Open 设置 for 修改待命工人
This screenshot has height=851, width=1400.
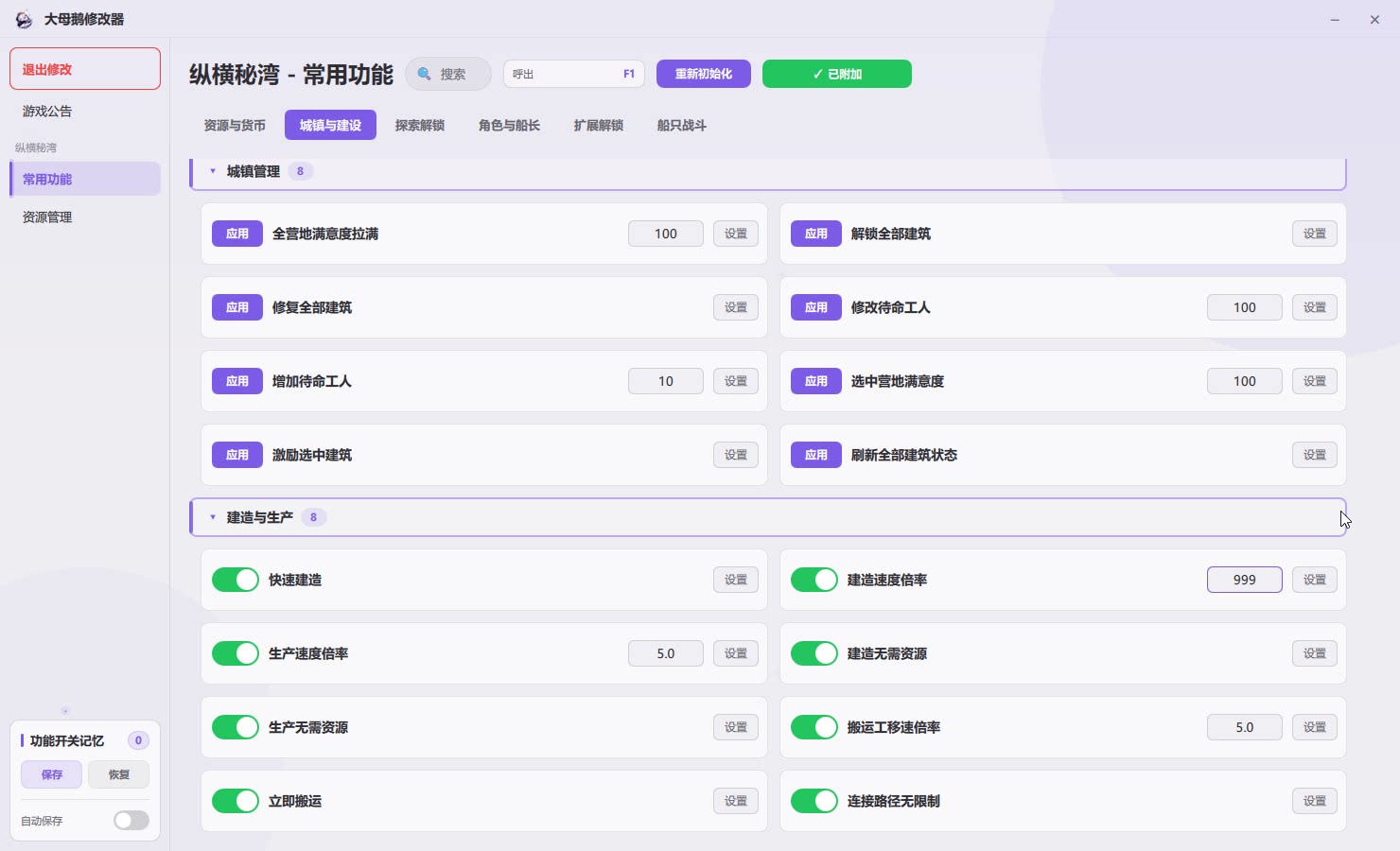point(1315,307)
